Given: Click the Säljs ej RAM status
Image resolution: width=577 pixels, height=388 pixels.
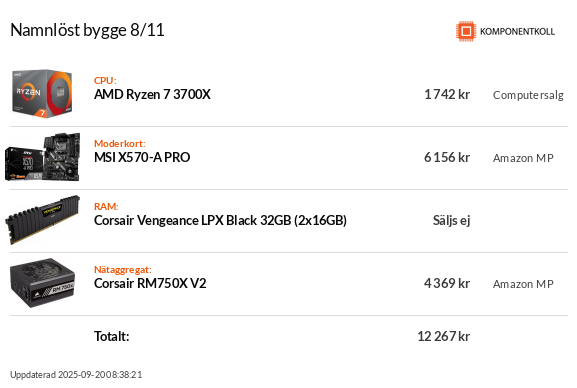Looking at the screenshot, I should coord(452,221).
